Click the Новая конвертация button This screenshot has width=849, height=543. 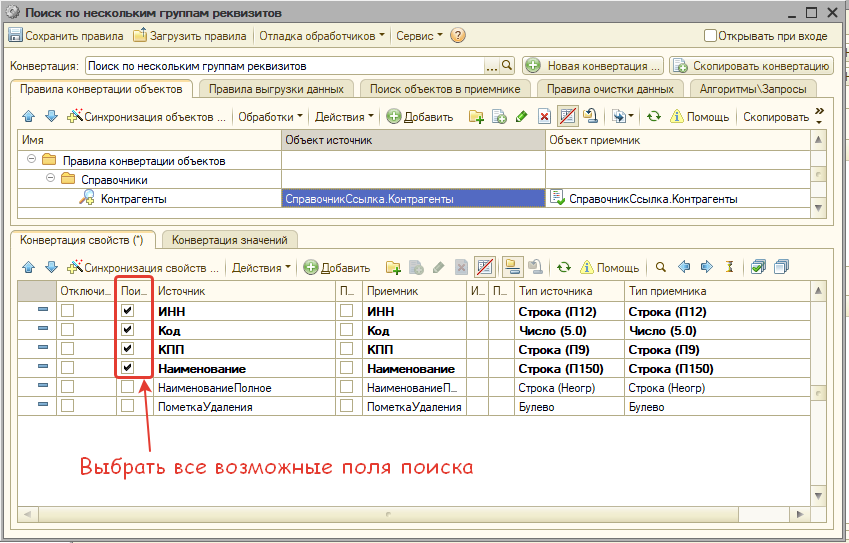593,66
